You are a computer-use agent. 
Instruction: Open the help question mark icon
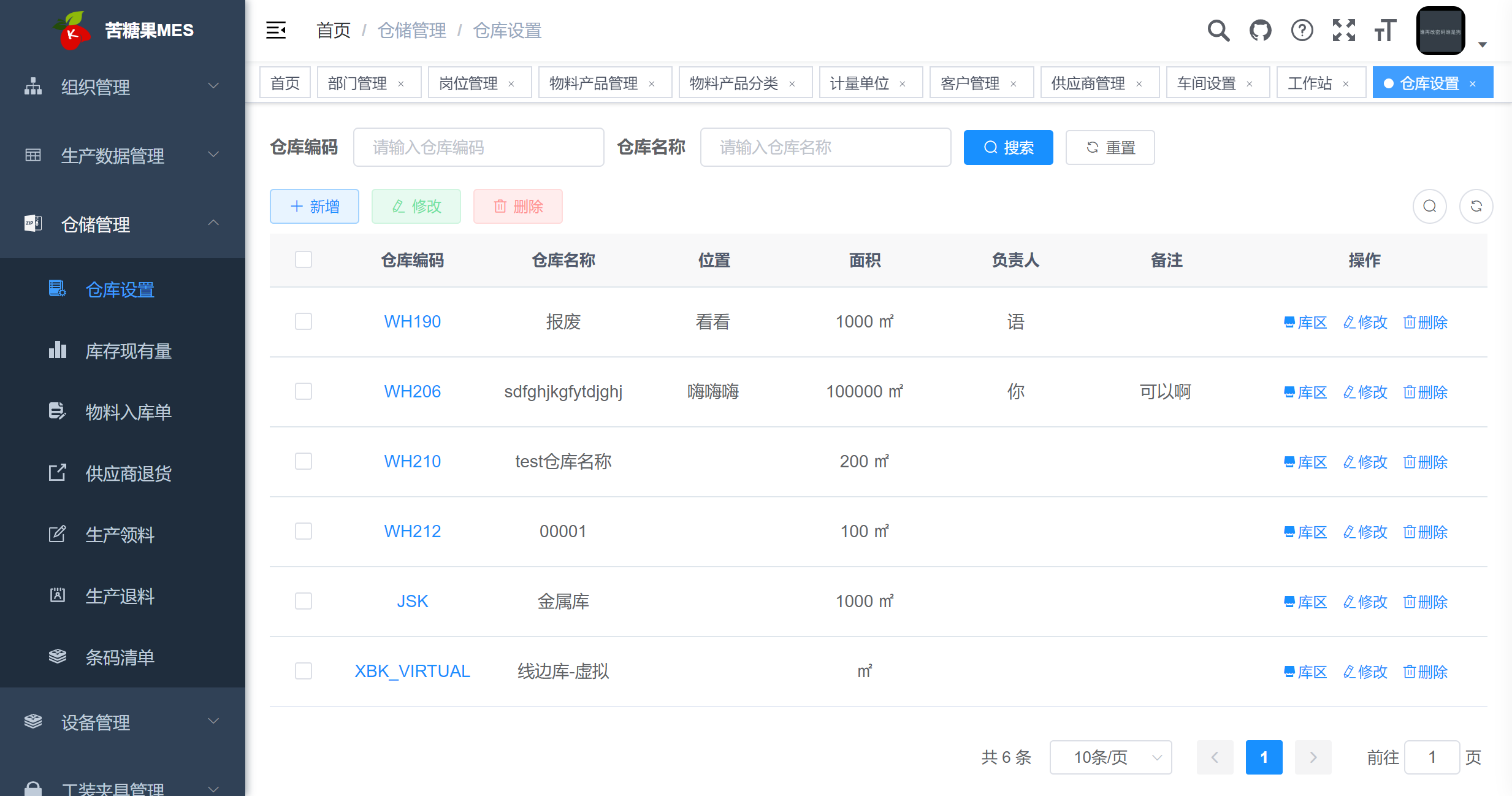point(1302,30)
